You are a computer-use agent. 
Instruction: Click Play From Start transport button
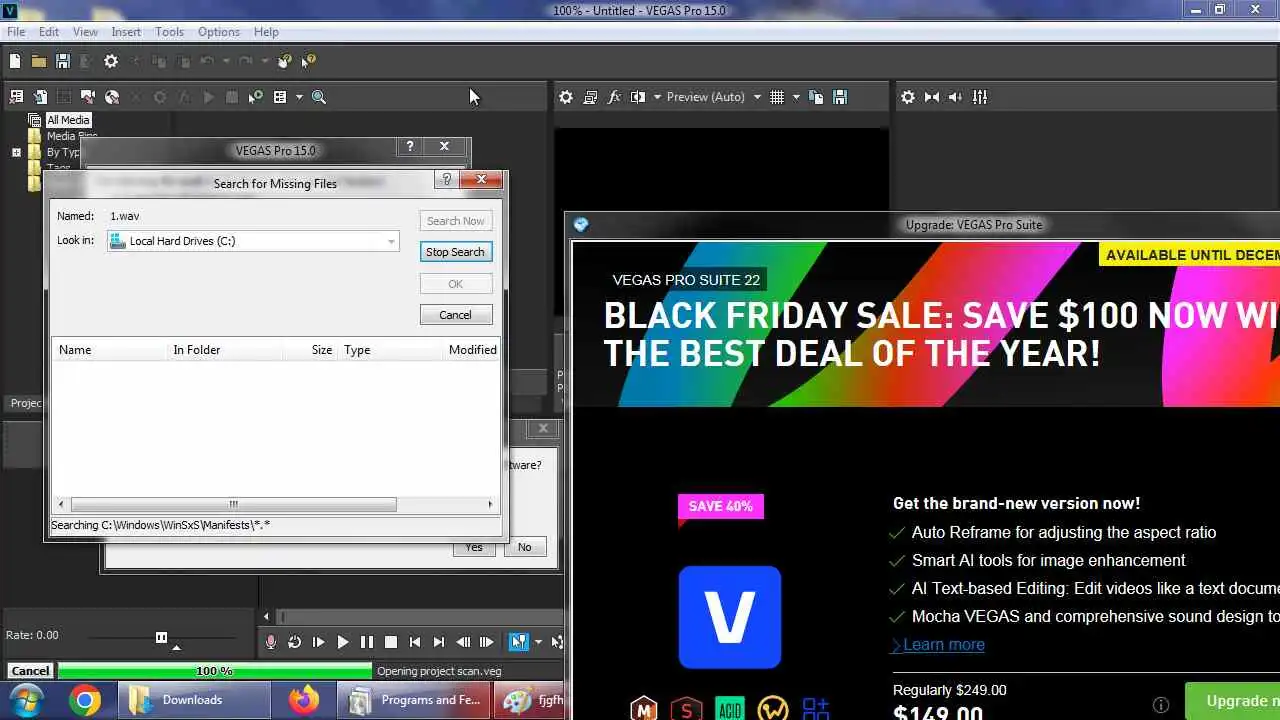[x=318, y=642]
